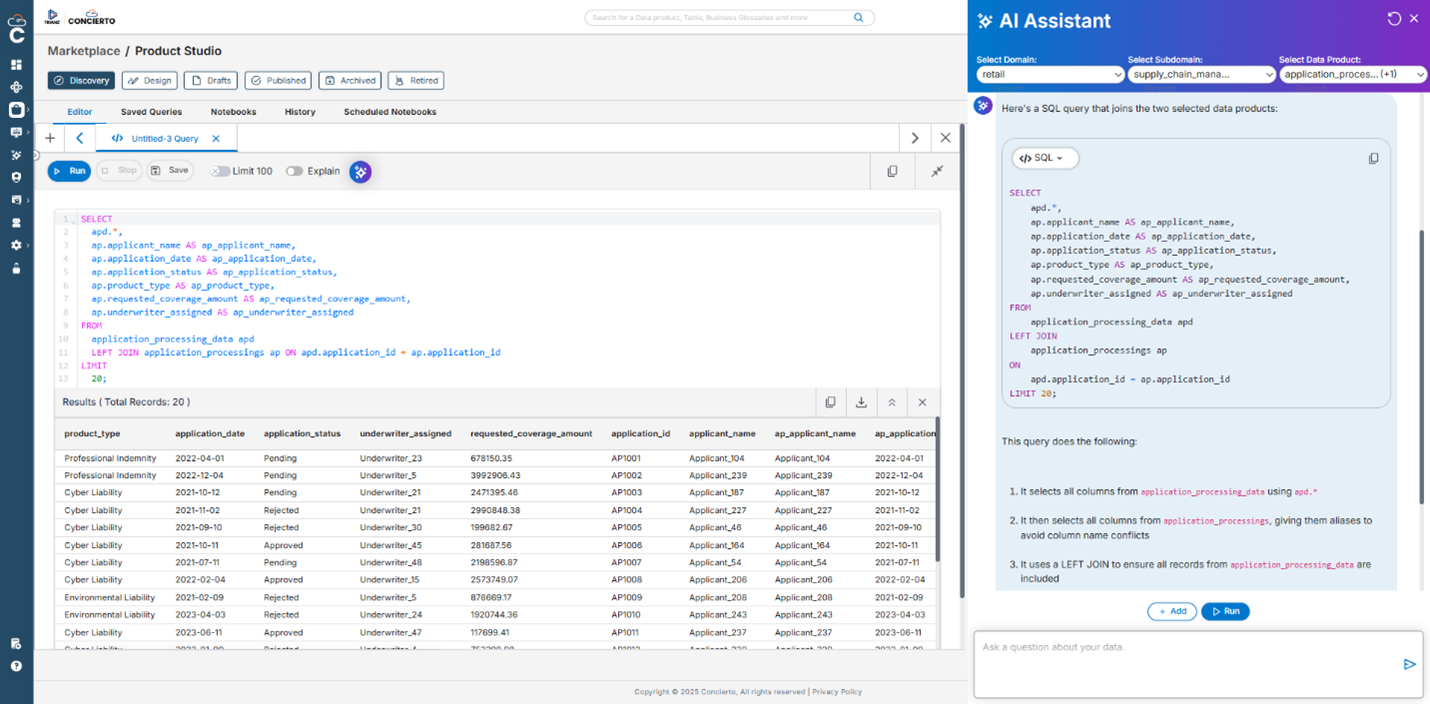Copy the query using editor copy icon
The height and width of the screenshot is (704, 1430).
coord(892,172)
